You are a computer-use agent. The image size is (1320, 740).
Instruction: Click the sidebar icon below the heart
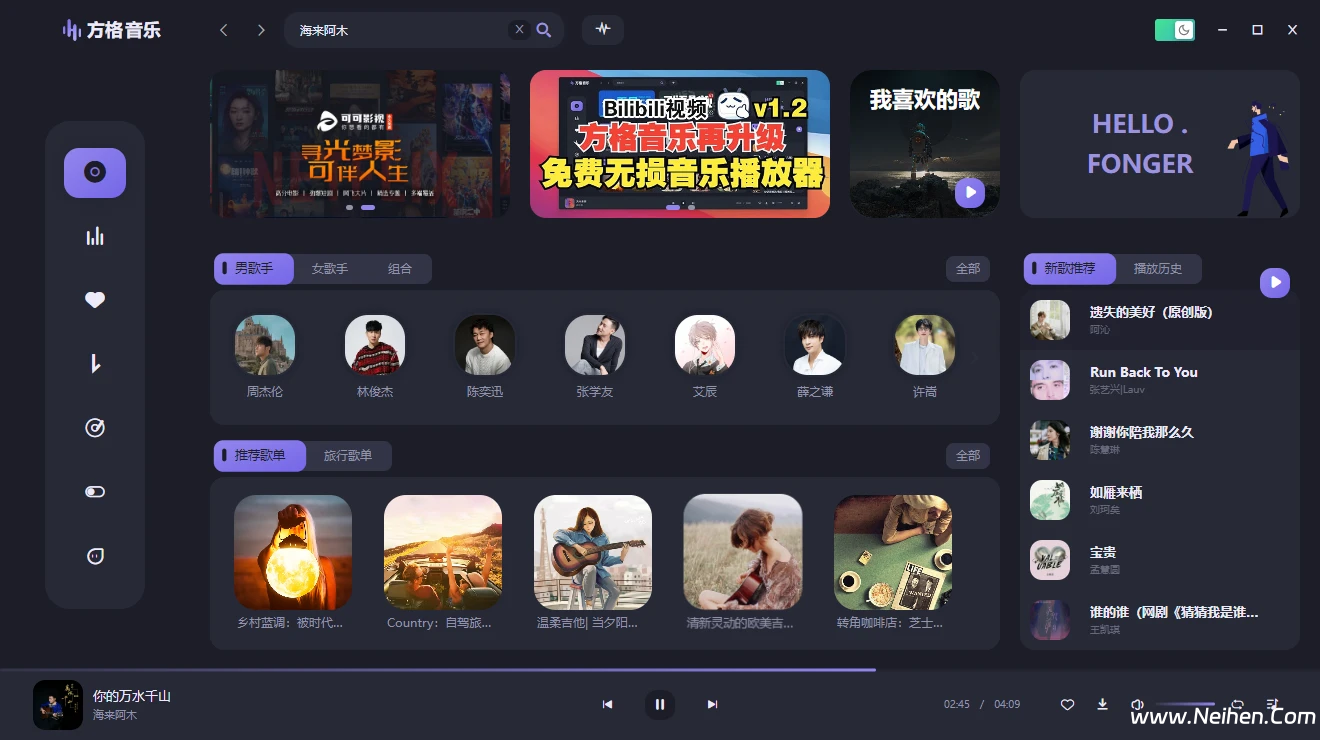(x=95, y=364)
